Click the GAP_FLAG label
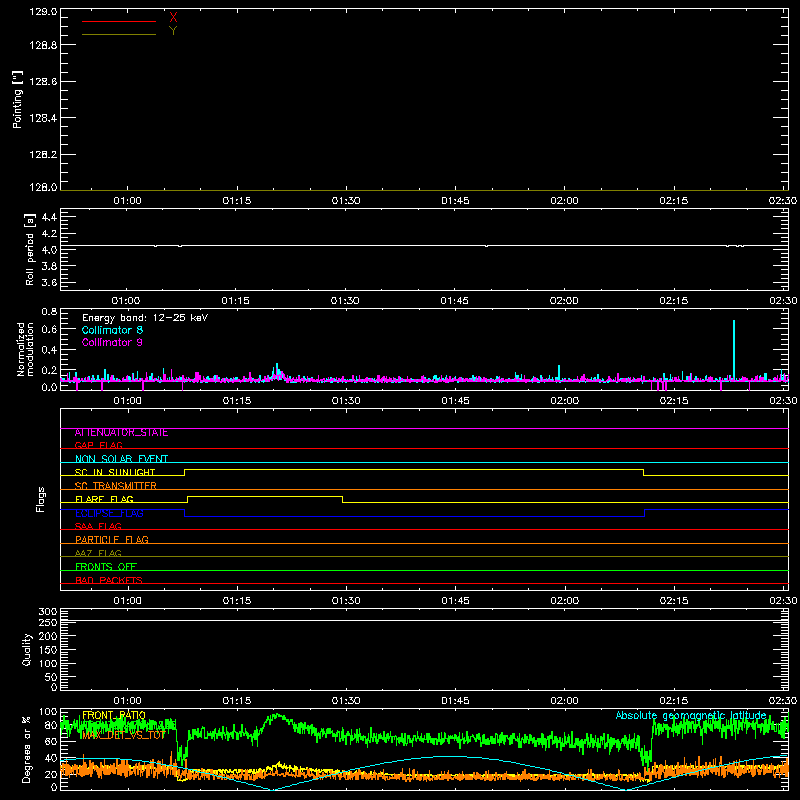800x800 pixels. click(x=98, y=445)
